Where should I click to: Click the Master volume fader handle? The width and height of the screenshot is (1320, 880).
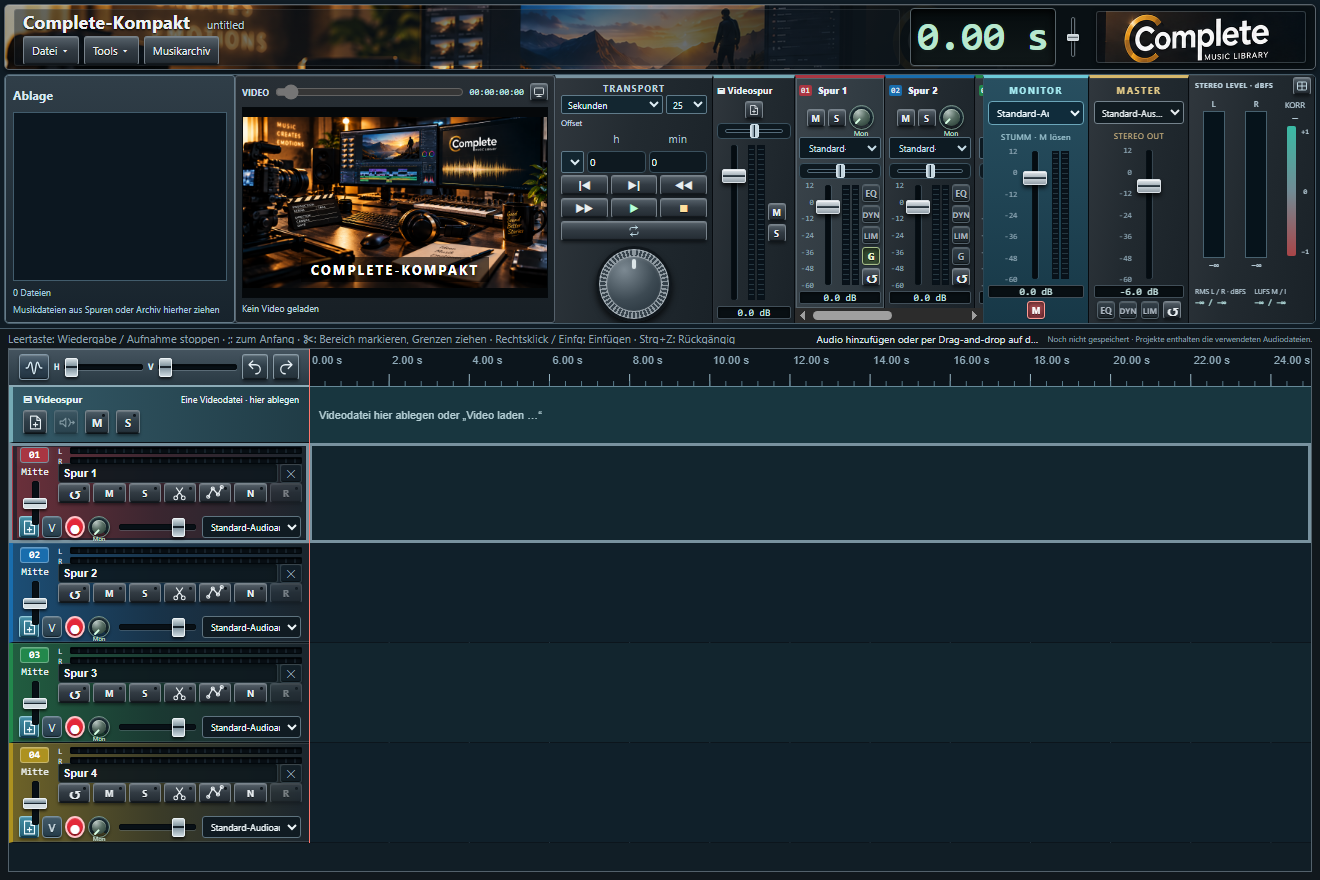pos(1149,186)
